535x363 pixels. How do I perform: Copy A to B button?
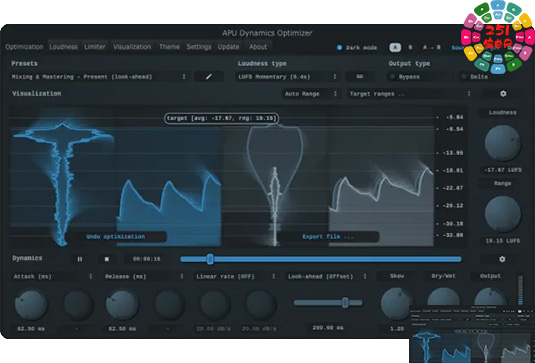(x=431, y=47)
